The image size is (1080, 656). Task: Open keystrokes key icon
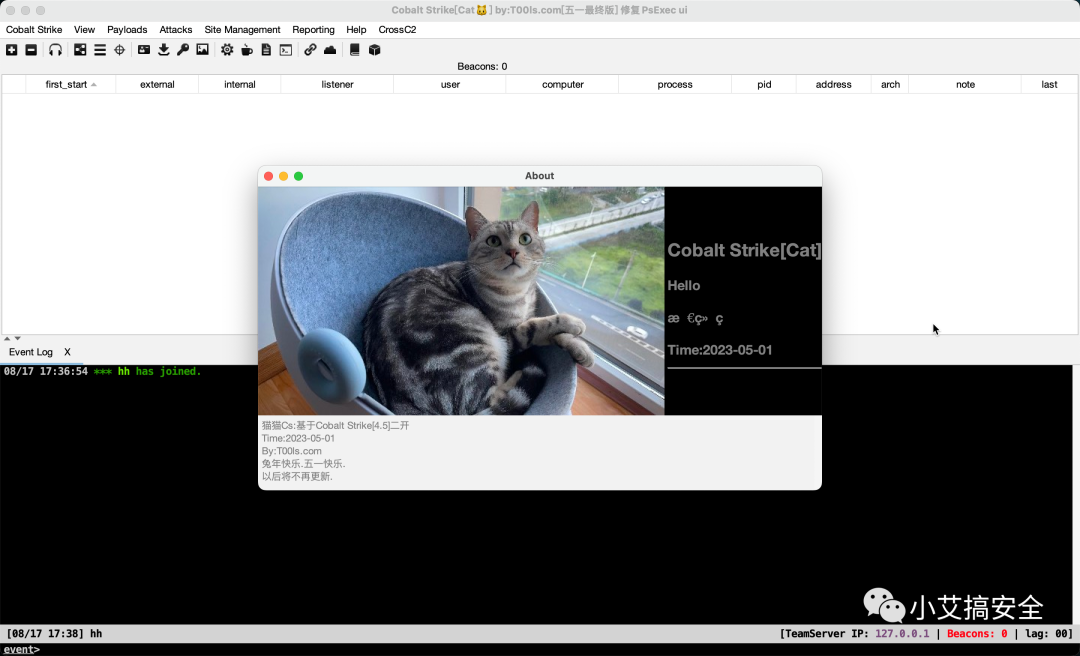coord(183,50)
